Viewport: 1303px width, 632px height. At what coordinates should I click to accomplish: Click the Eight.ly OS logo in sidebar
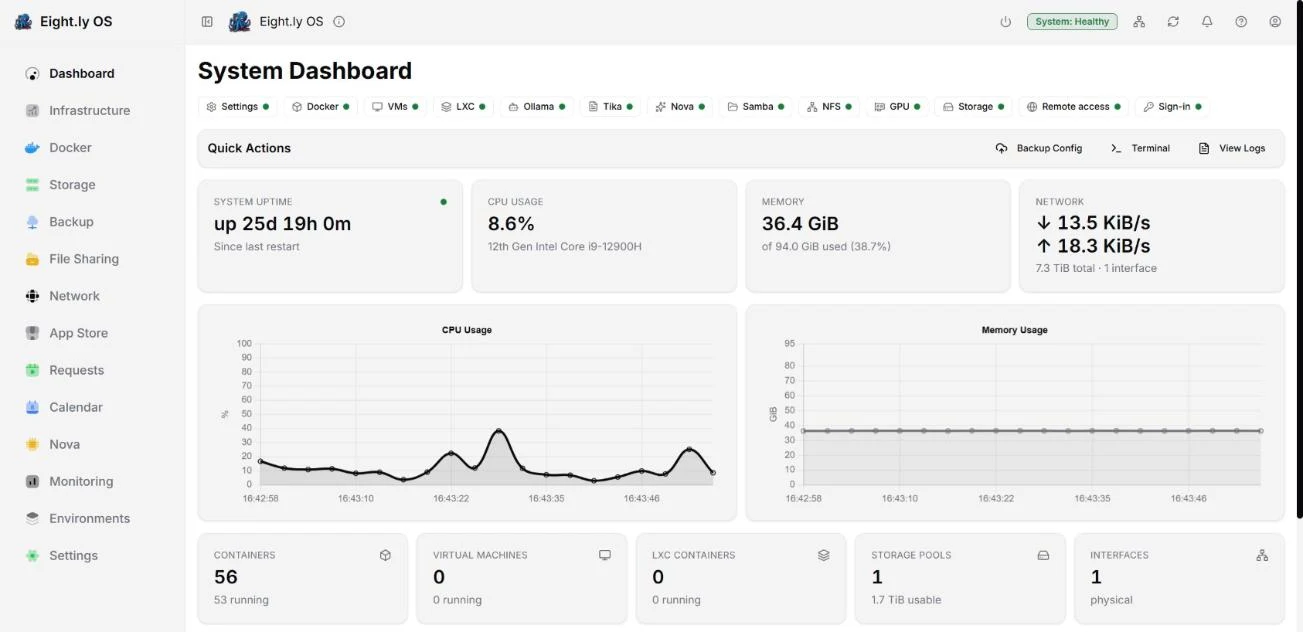pyautogui.click(x=23, y=21)
